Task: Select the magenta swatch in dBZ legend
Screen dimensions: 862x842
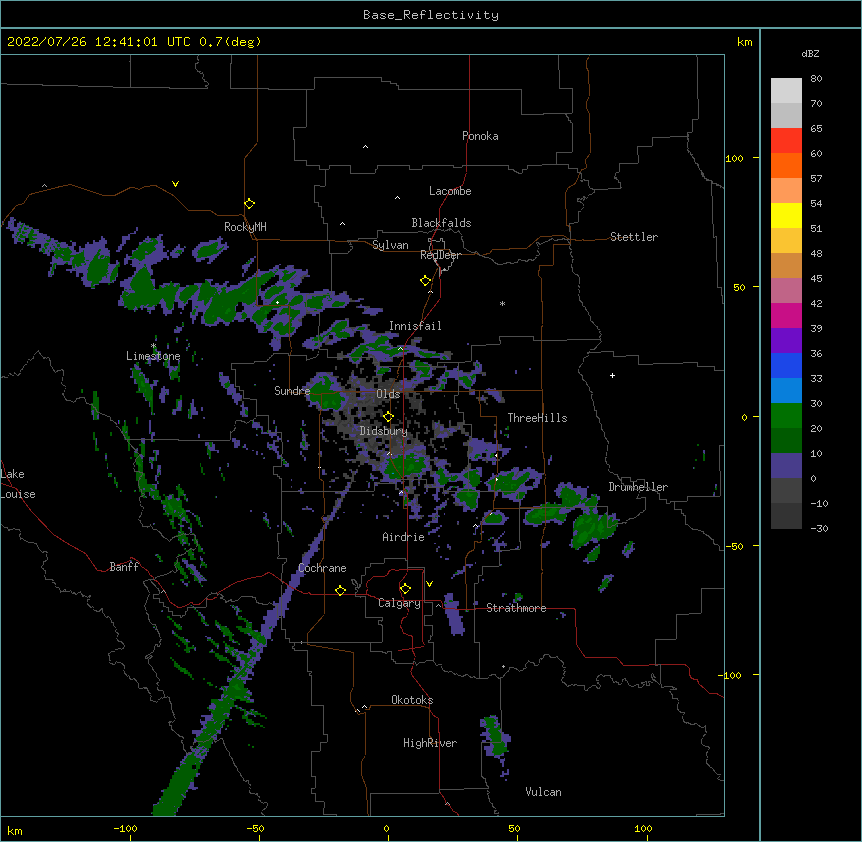Action: 786,315
